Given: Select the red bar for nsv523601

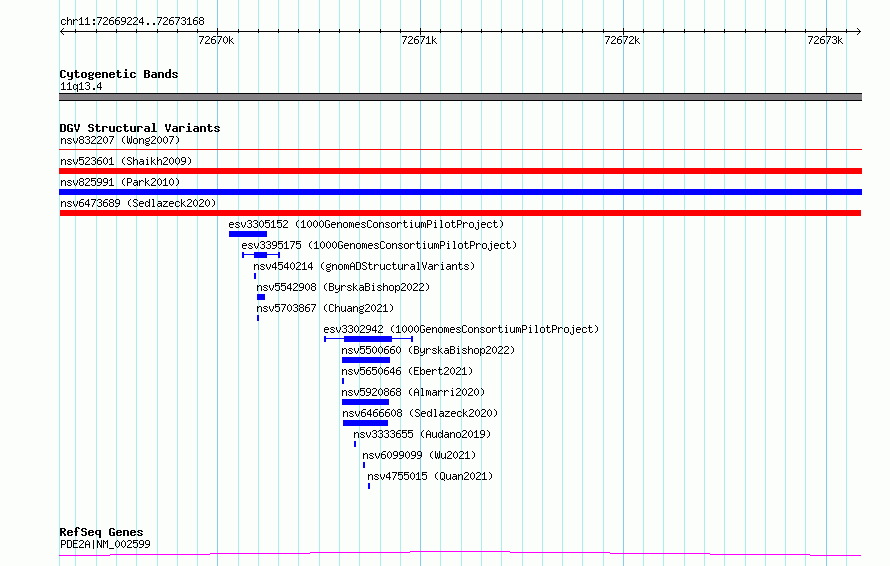Looking at the screenshot, I should pos(460,171).
